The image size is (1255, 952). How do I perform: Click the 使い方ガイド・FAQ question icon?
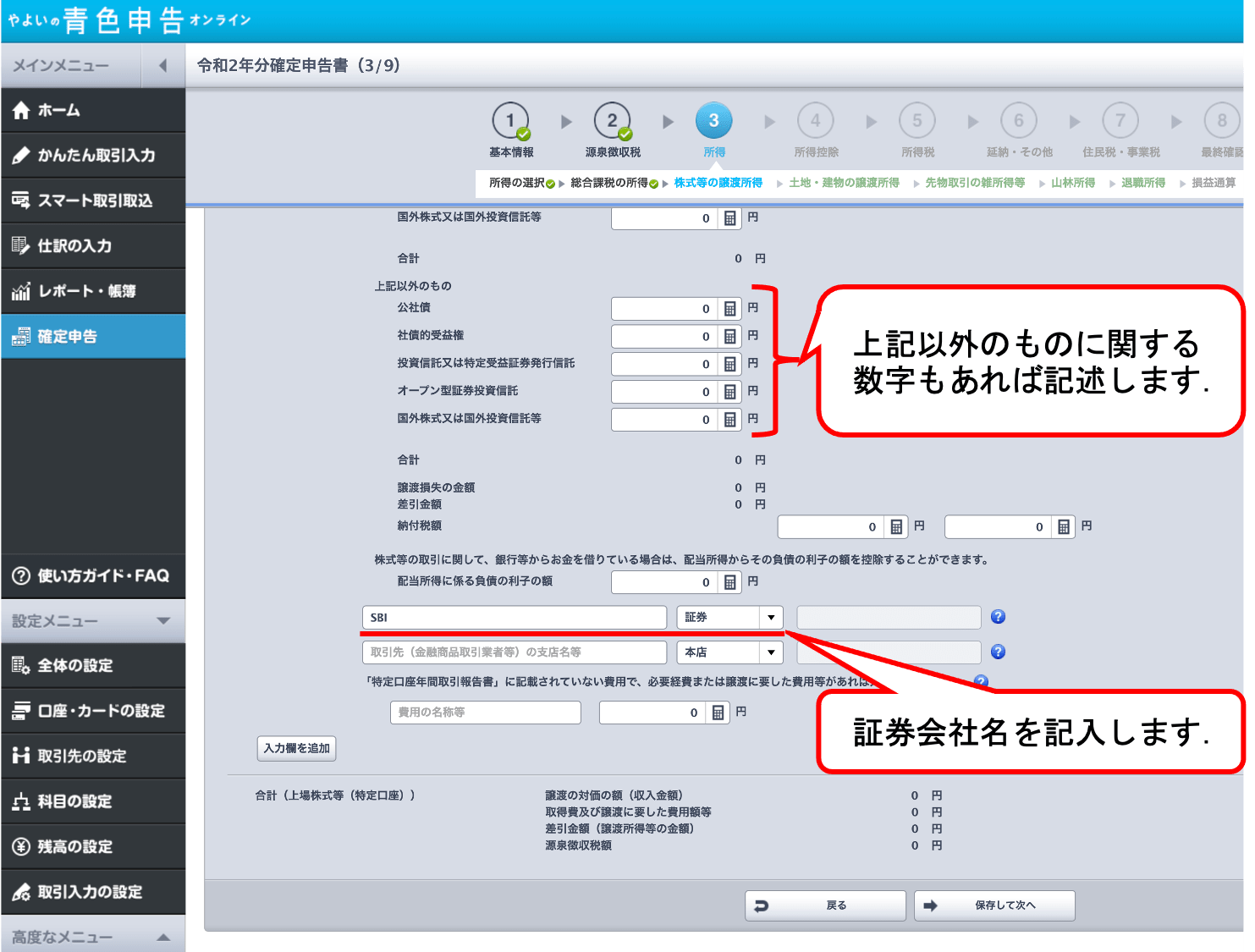click(21, 576)
